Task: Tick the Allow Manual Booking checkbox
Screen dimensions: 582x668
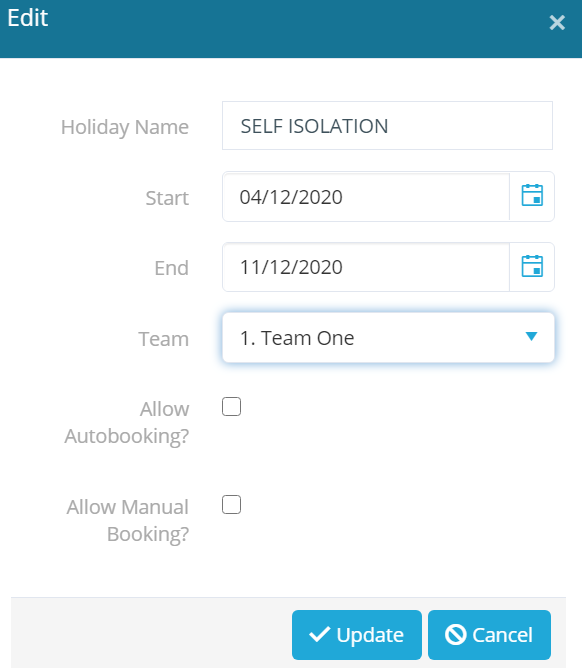Action: (x=231, y=504)
